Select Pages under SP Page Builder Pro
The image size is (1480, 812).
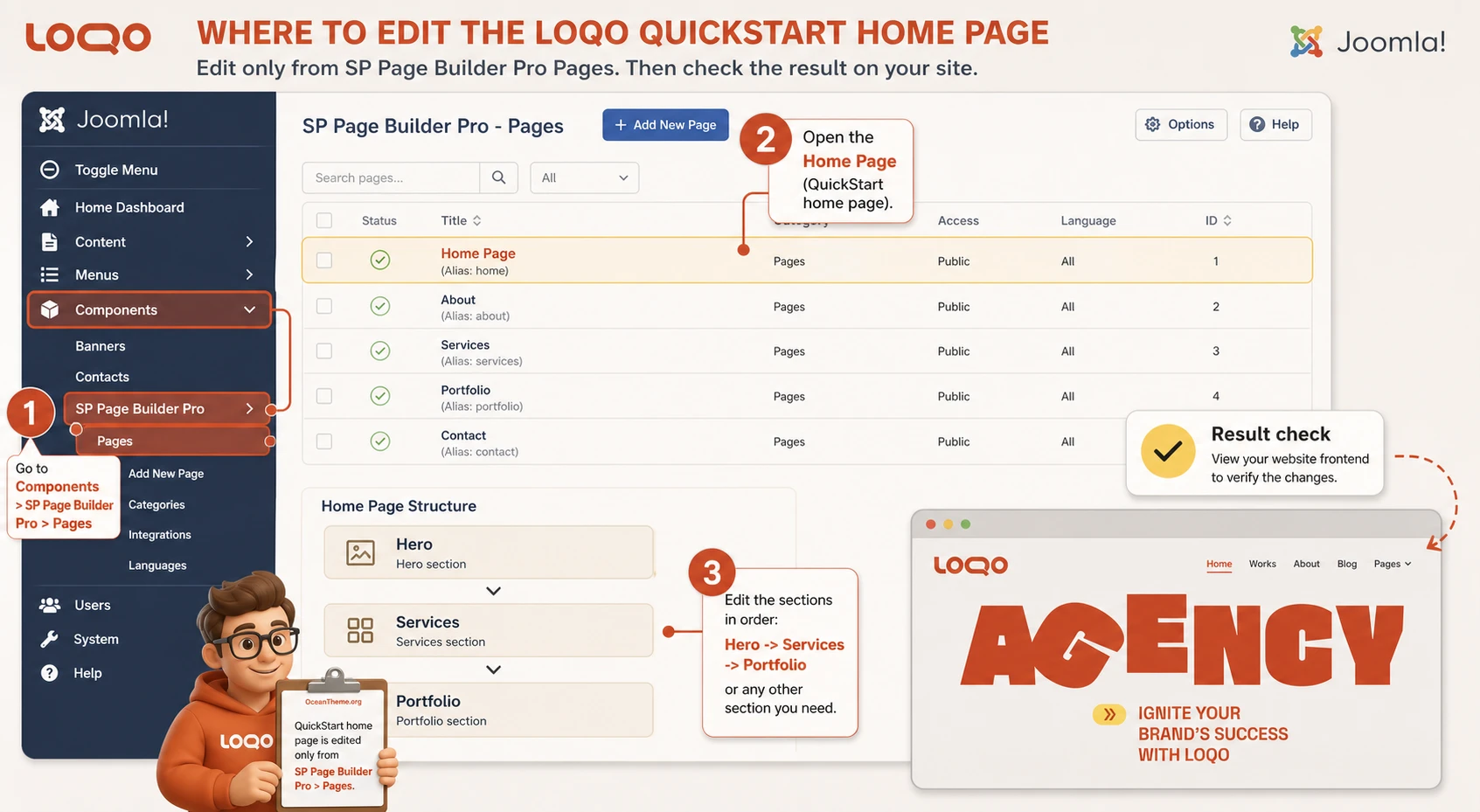pos(174,441)
